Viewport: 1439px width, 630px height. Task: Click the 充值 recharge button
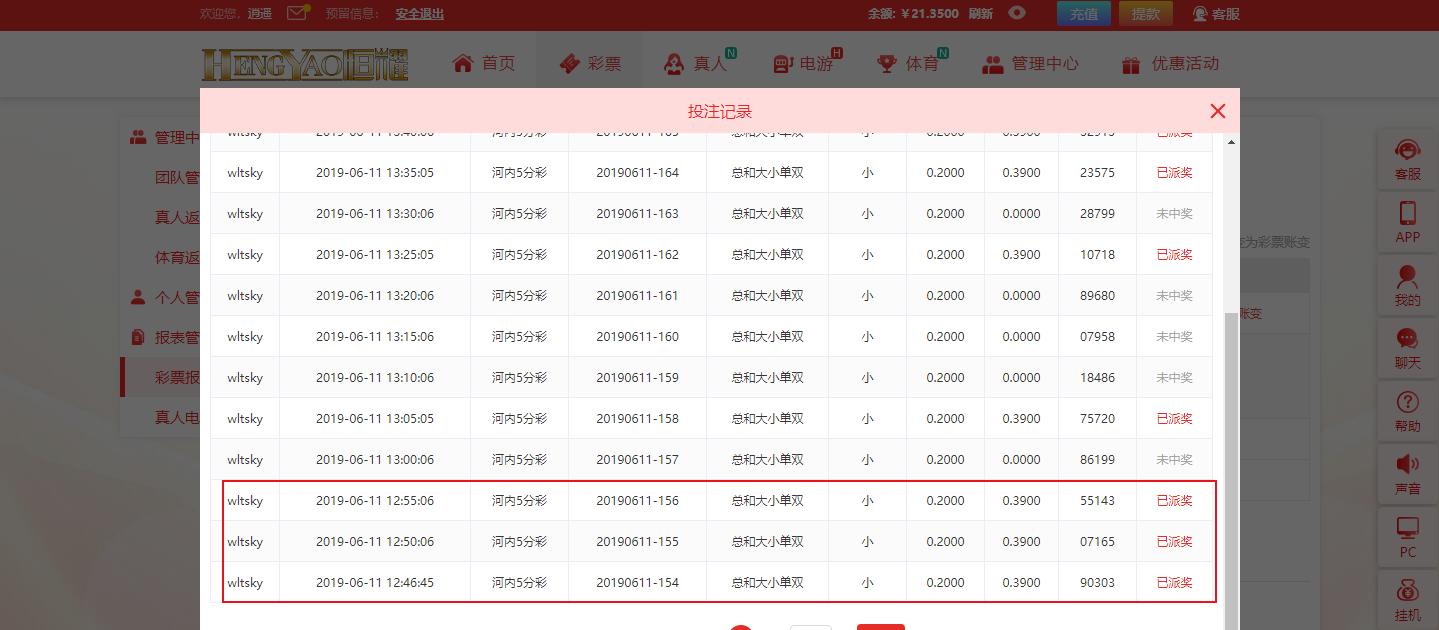pyautogui.click(x=1083, y=14)
